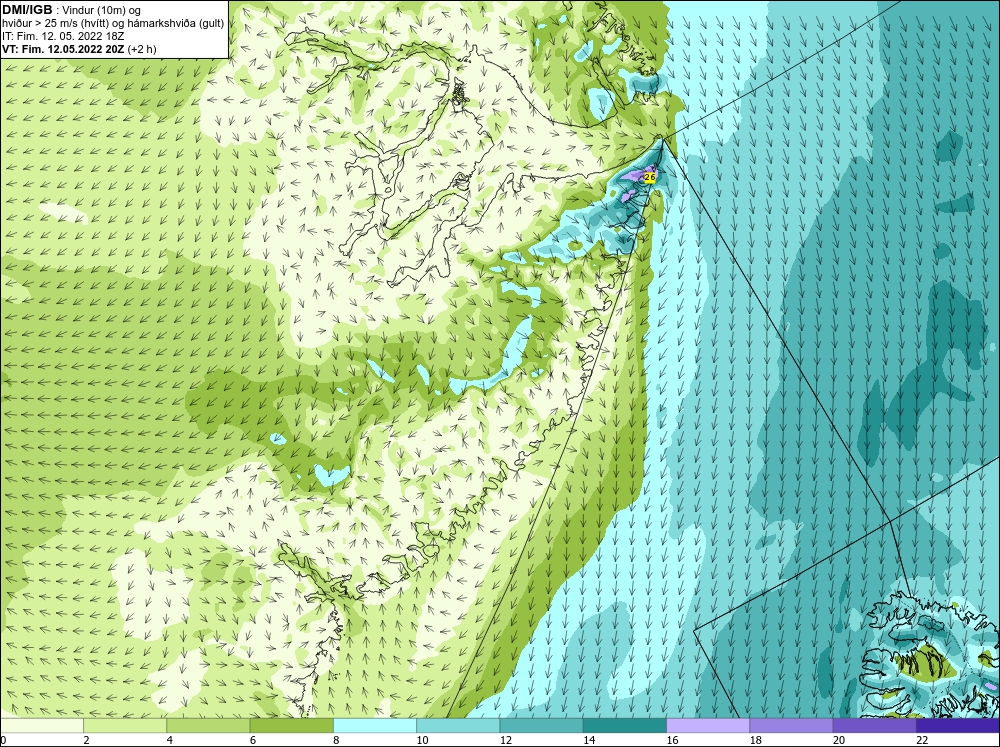Screen dimensions: 1000x747
Task: Click the 'IT: Fim. 12. 05. 2022 18Z' line
Action: click(63, 36)
